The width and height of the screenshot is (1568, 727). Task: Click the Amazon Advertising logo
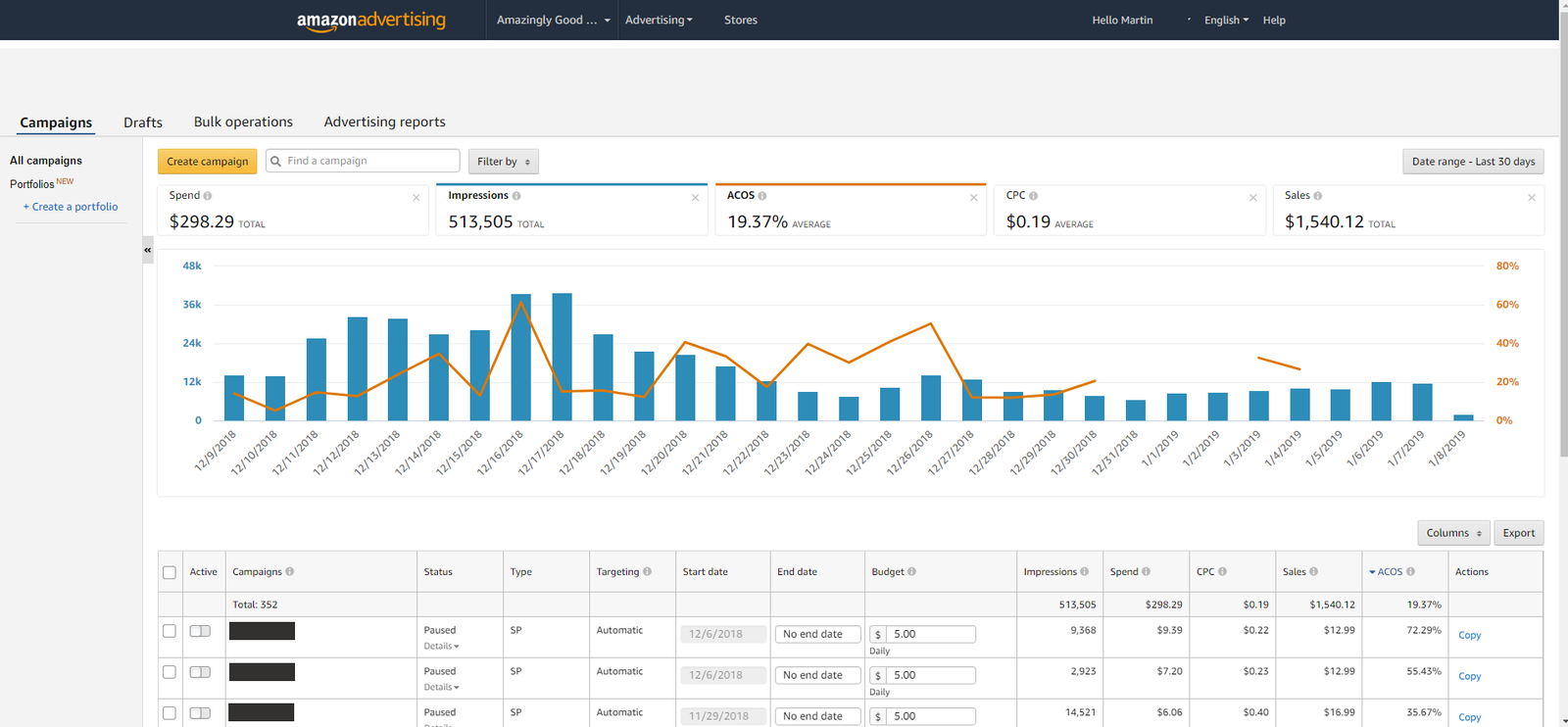click(370, 21)
